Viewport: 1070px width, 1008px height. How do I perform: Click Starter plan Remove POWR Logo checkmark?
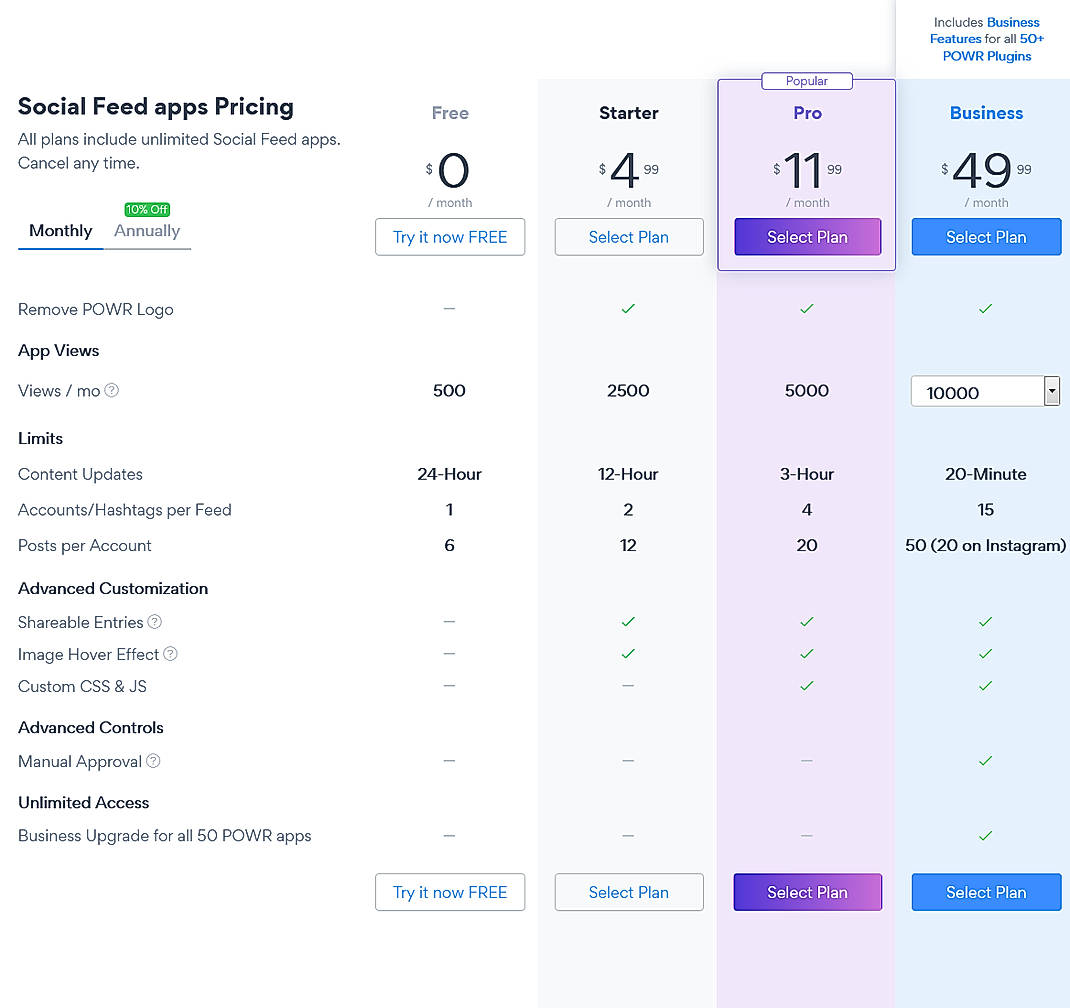tap(628, 309)
